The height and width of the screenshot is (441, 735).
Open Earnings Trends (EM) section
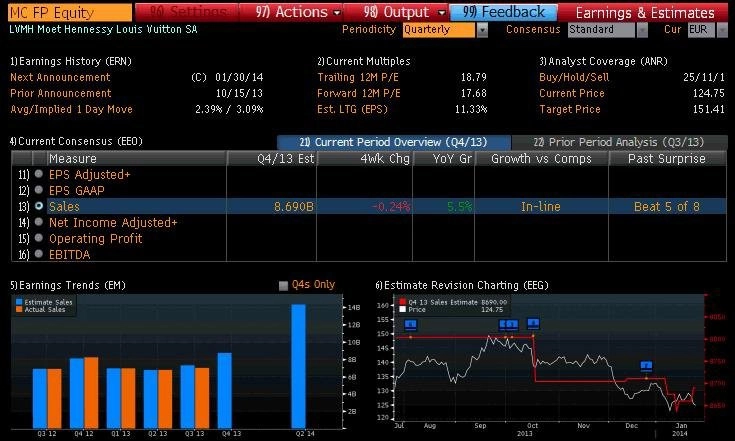click(x=68, y=285)
